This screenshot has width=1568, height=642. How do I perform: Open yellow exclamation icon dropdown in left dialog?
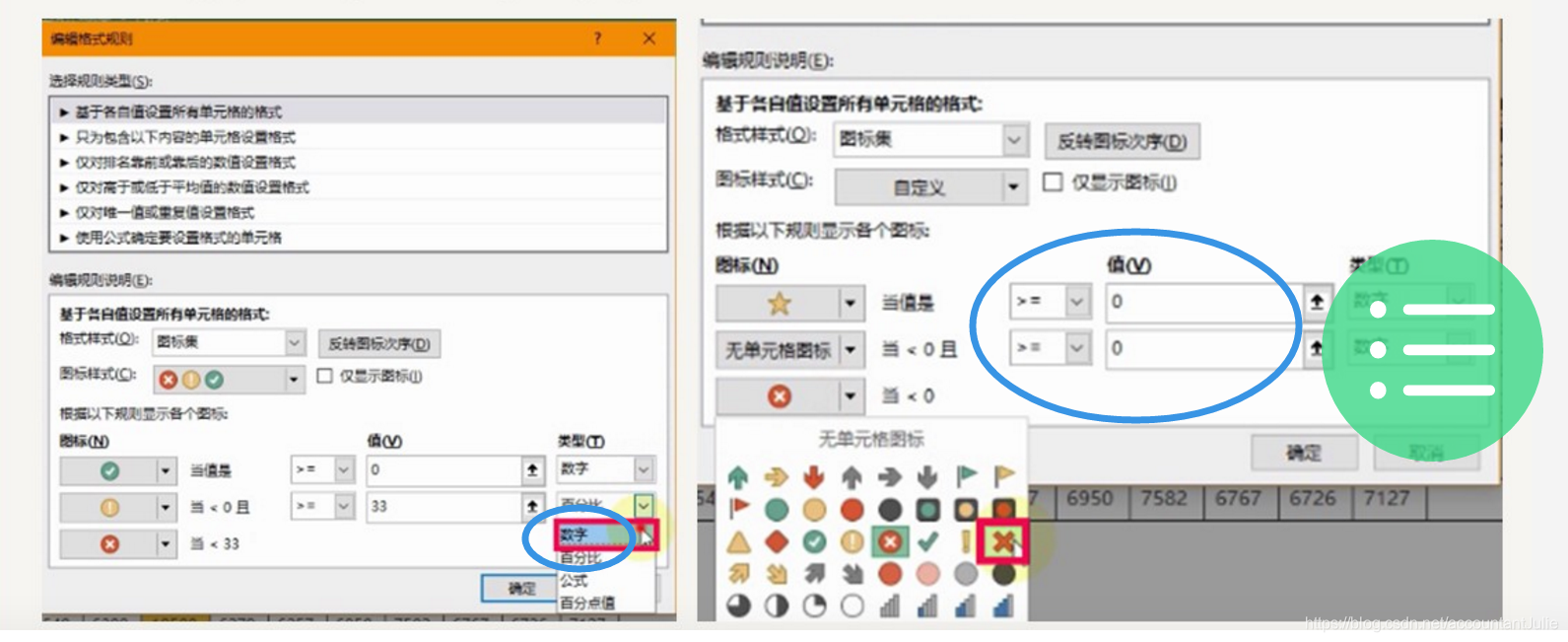tap(166, 508)
